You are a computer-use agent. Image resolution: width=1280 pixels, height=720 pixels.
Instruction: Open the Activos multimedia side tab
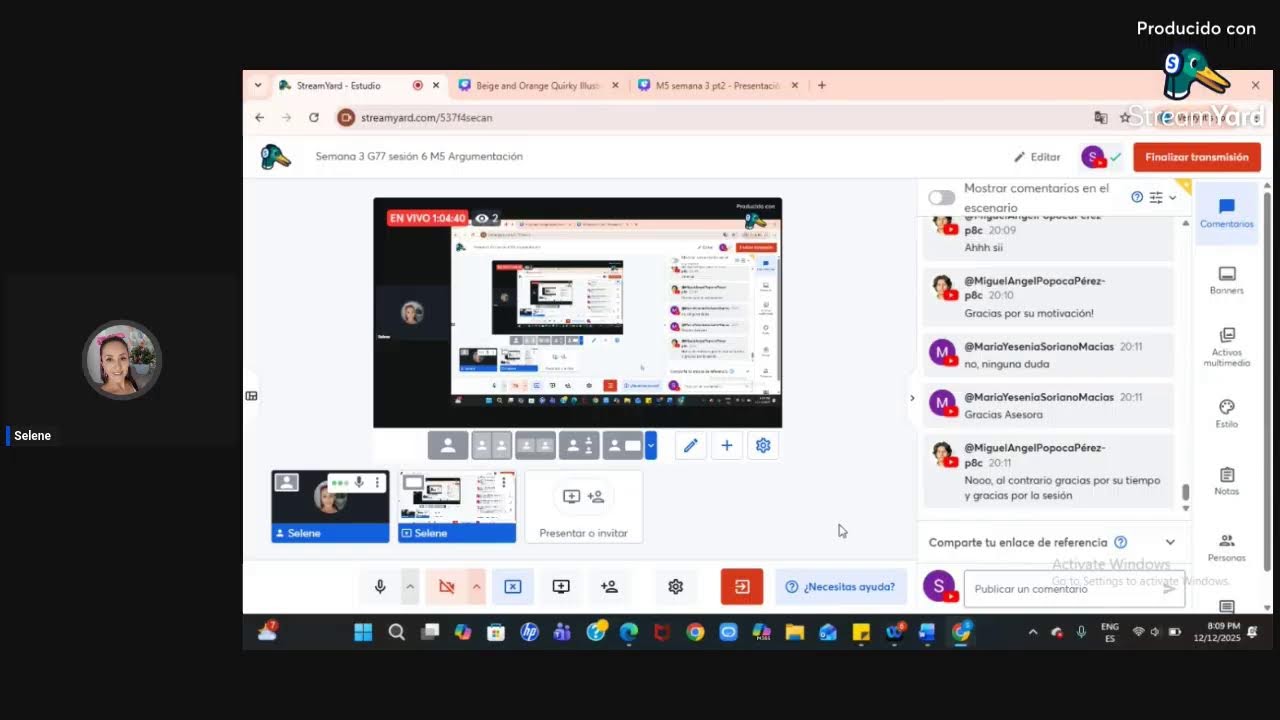(1227, 347)
